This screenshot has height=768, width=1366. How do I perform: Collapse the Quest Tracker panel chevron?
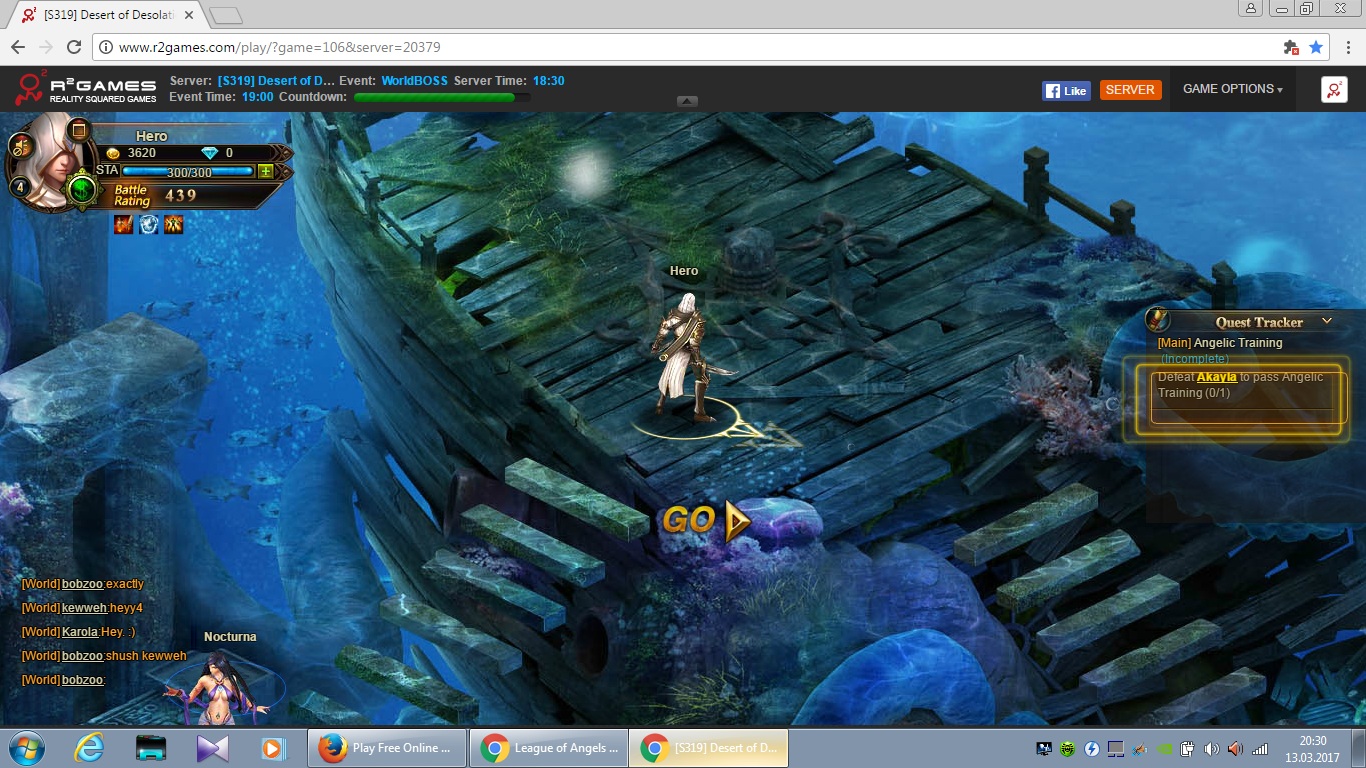point(1327,321)
